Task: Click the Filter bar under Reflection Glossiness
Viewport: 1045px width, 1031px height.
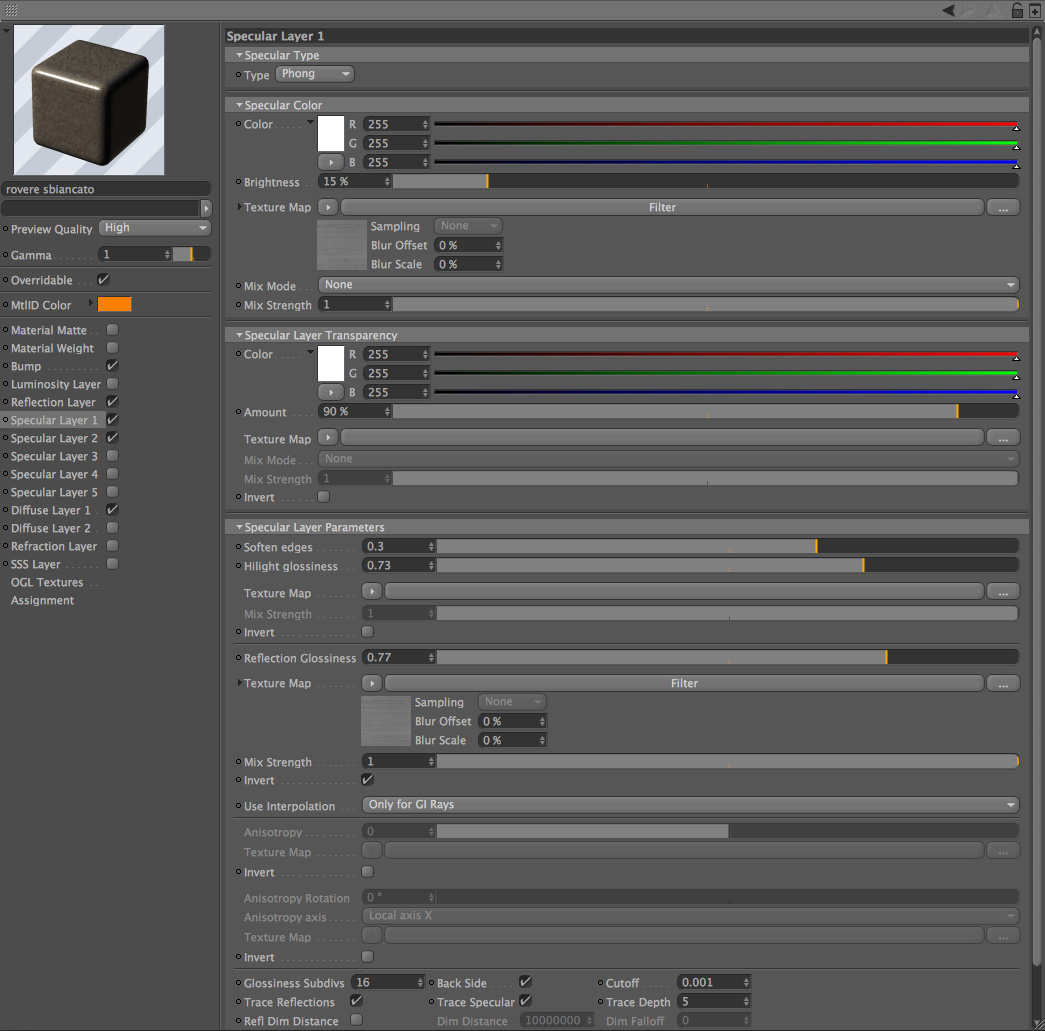Action: (x=684, y=683)
